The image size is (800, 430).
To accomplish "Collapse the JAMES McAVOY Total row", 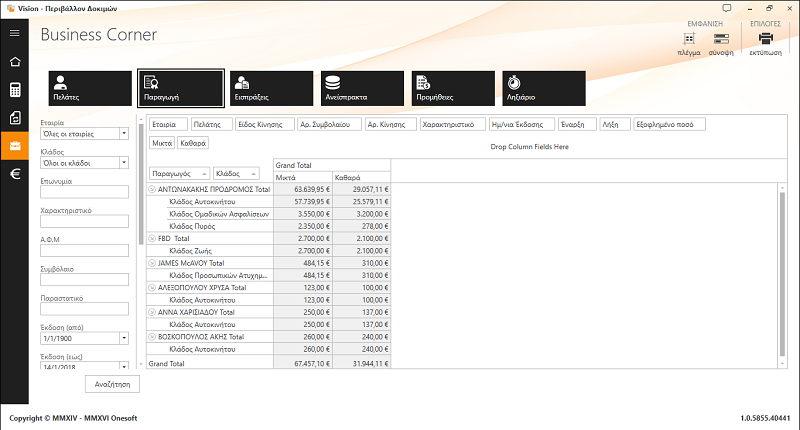I will [152, 263].
